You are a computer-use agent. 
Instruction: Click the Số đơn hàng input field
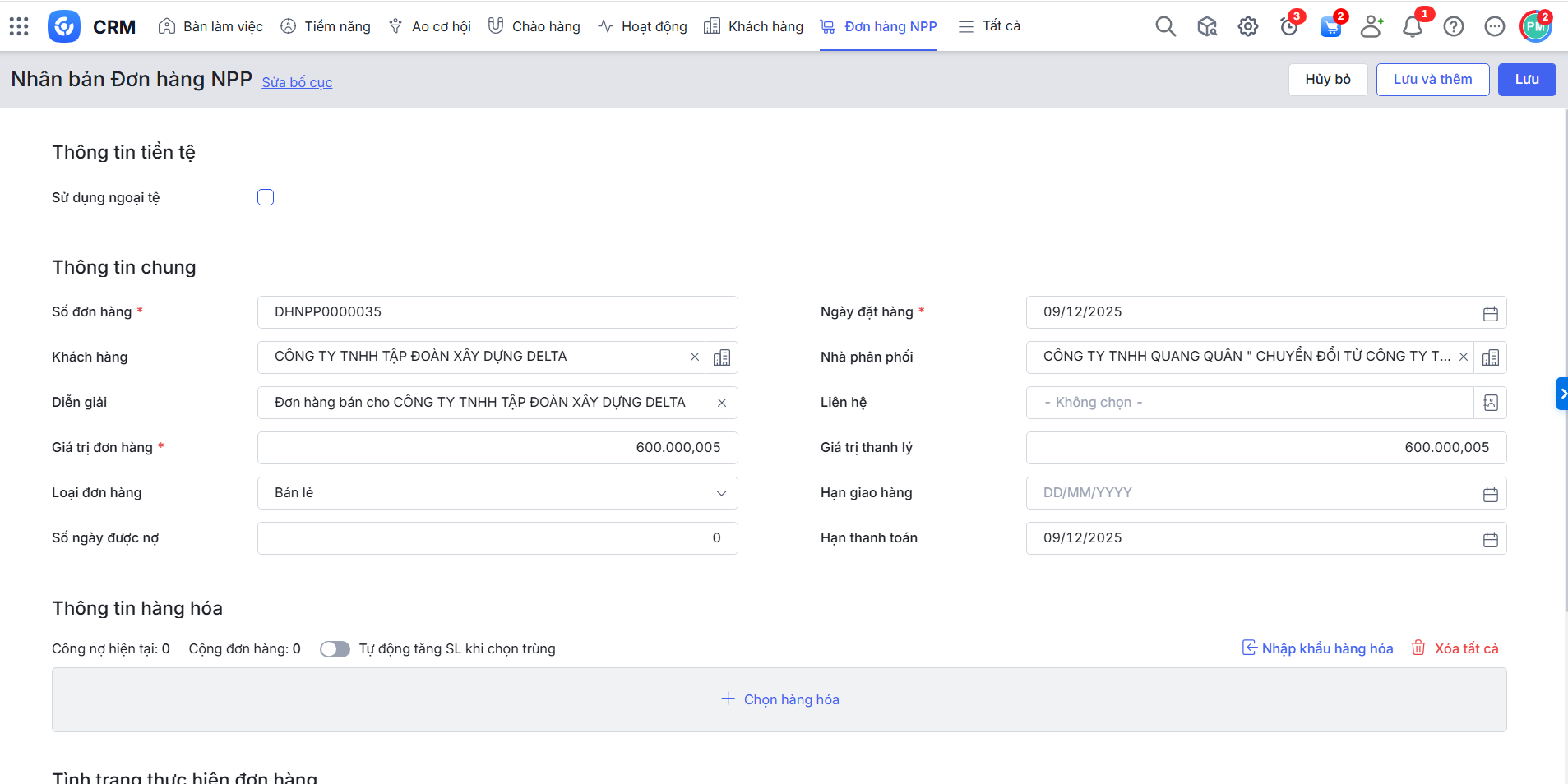[x=497, y=312]
